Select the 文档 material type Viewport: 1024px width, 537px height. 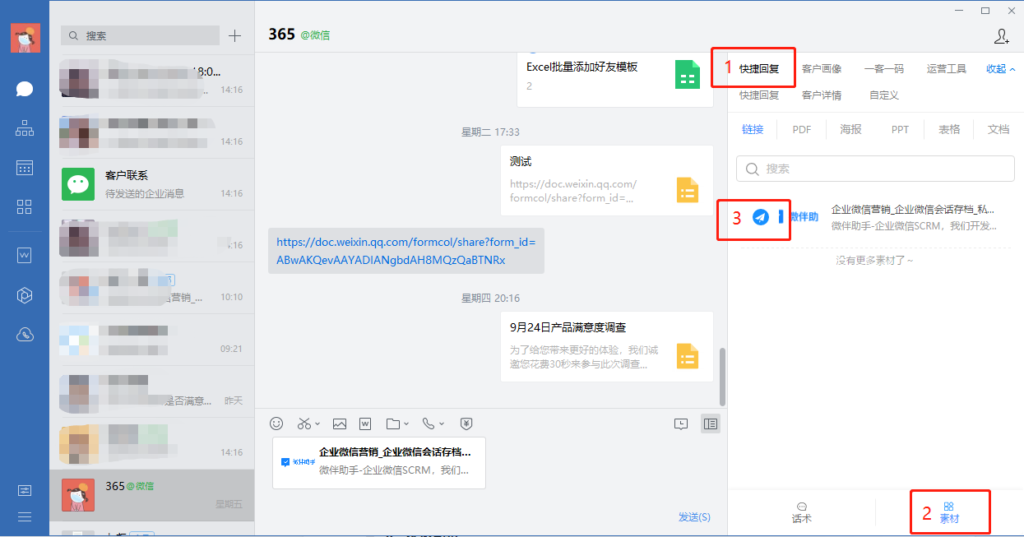pyautogui.click(x=998, y=129)
